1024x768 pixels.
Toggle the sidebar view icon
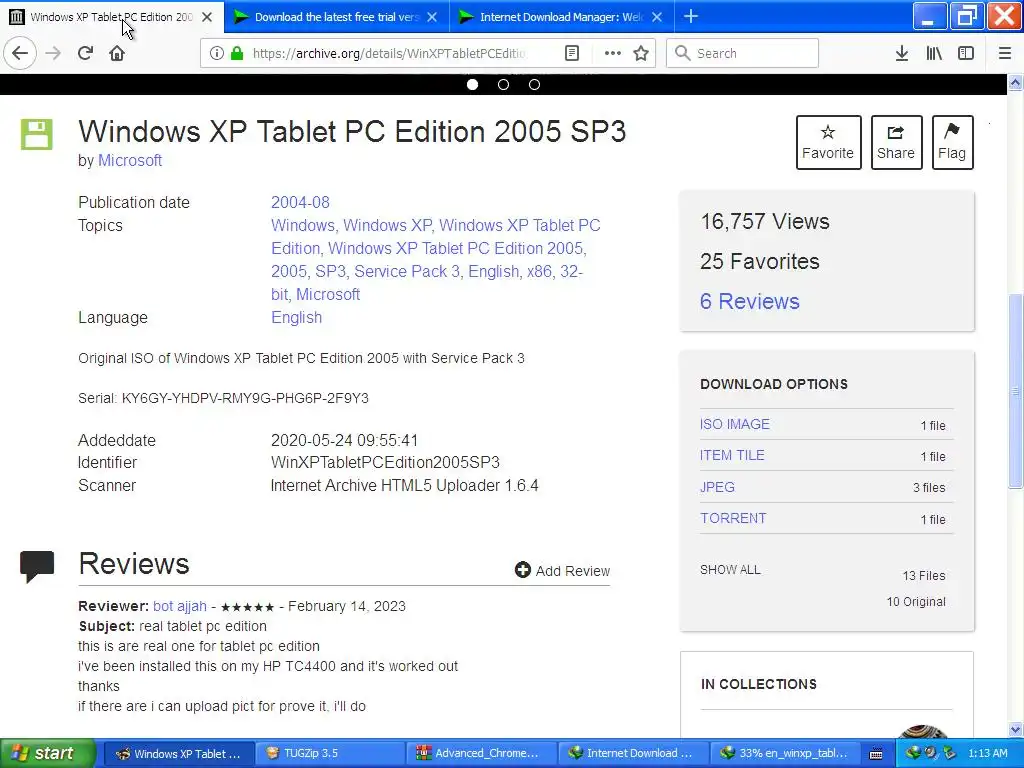click(x=966, y=53)
